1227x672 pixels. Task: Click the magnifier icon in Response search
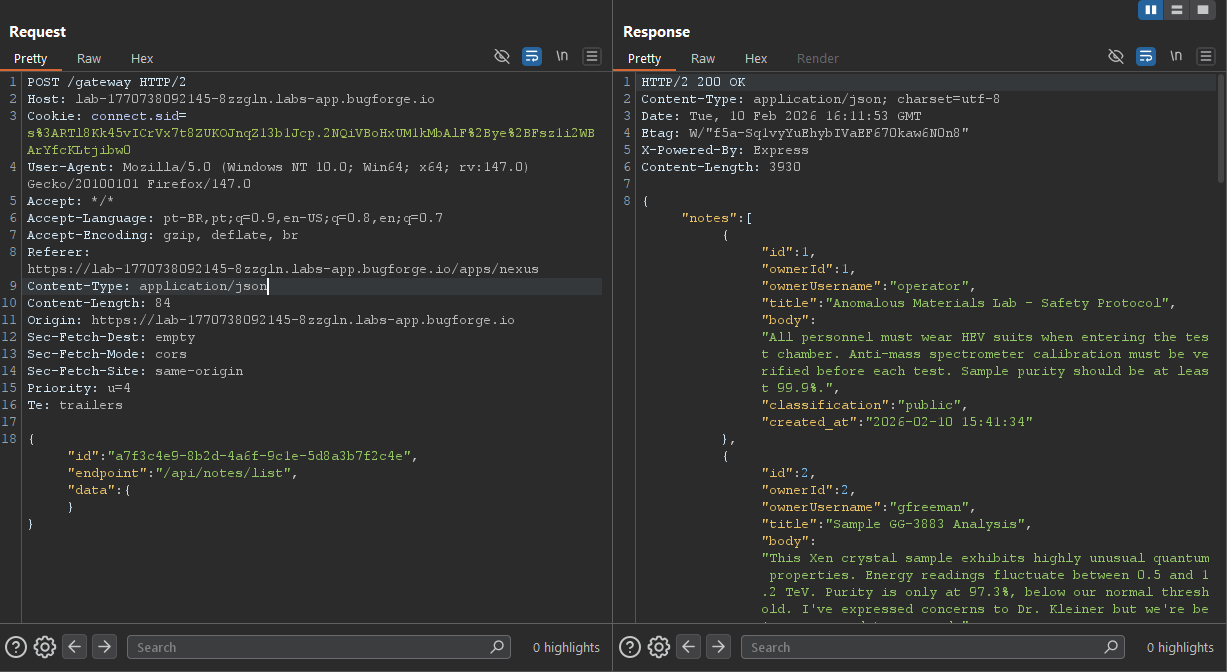point(1111,647)
